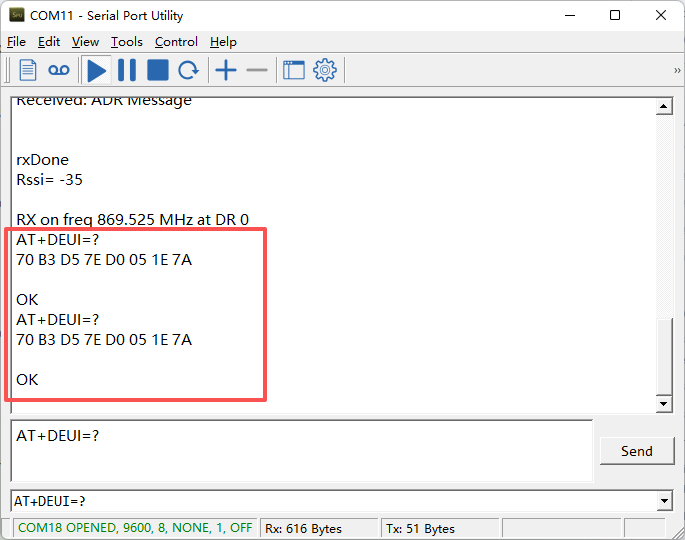Click the Serial Port Utility app icon in title bar
Screen dimensions: 685x540
(x=17, y=15)
